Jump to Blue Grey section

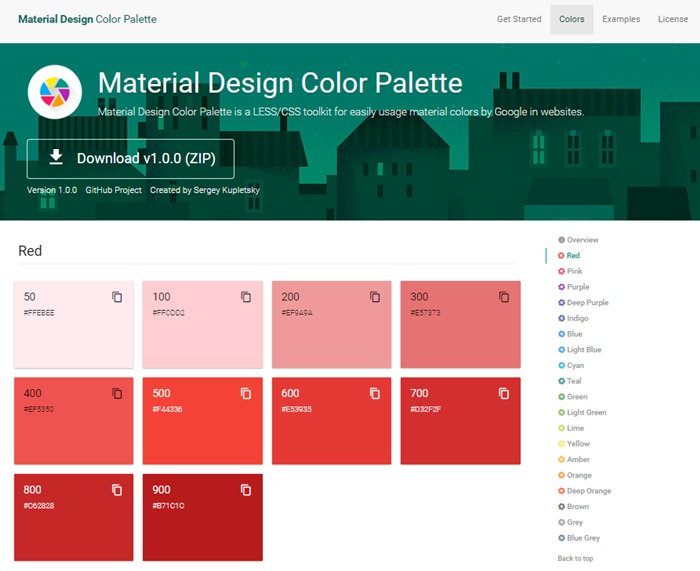coord(583,538)
